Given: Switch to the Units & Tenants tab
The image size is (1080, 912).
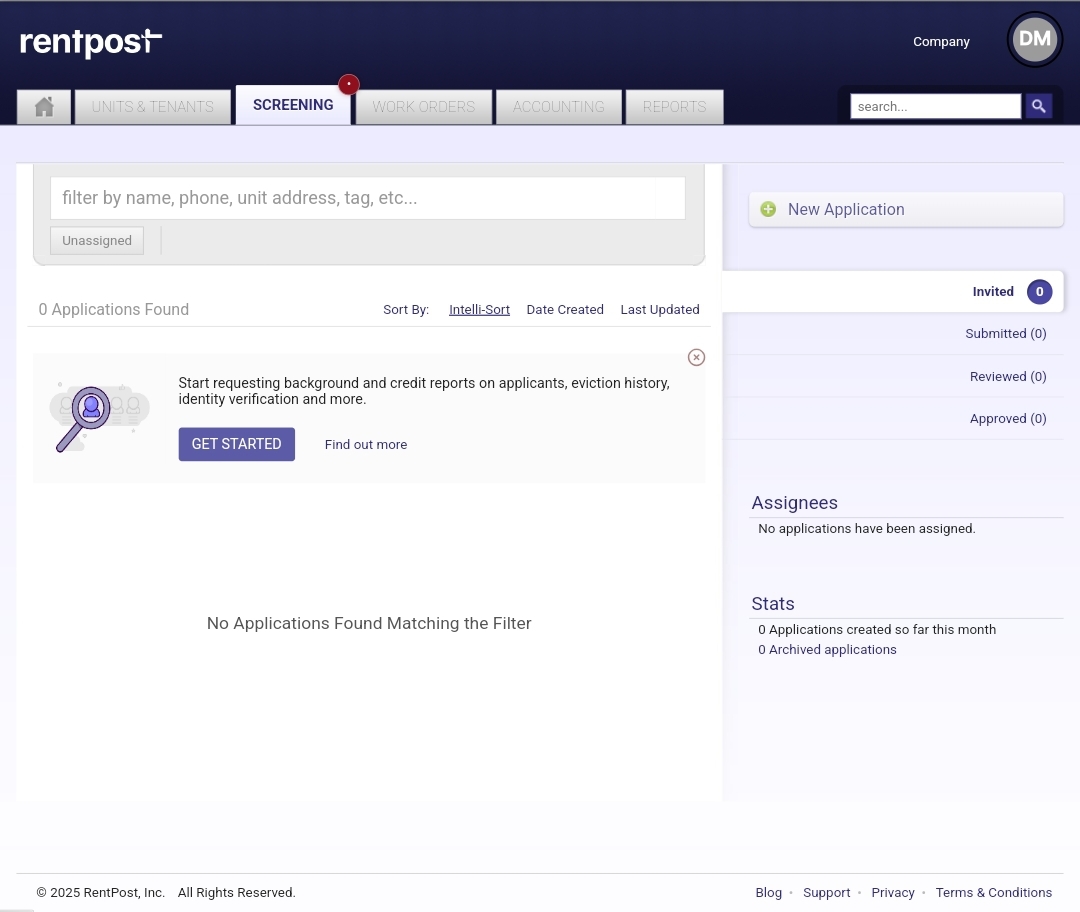Looking at the screenshot, I should tap(153, 107).
